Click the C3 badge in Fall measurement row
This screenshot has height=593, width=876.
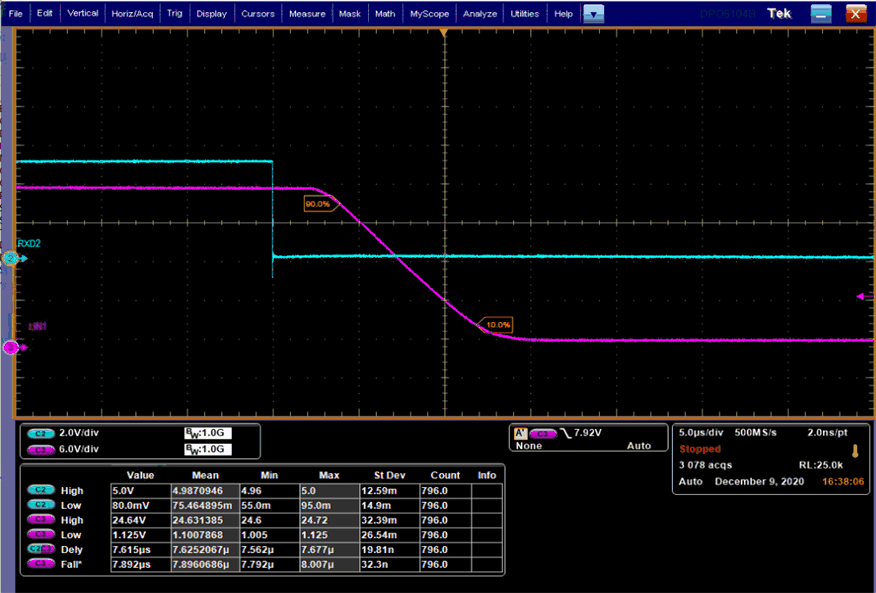(41, 564)
